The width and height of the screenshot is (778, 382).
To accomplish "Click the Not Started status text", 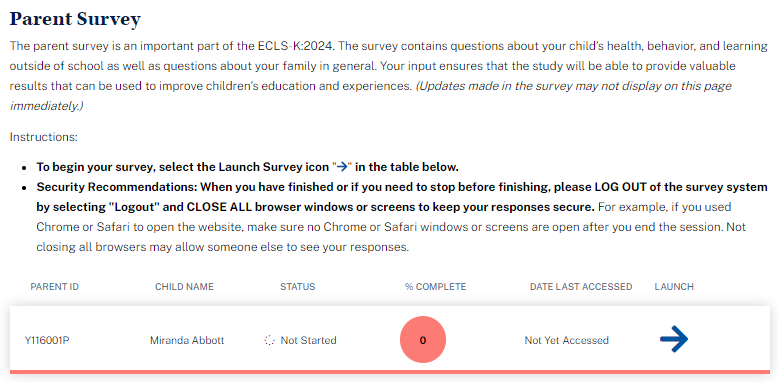I will [309, 340].
